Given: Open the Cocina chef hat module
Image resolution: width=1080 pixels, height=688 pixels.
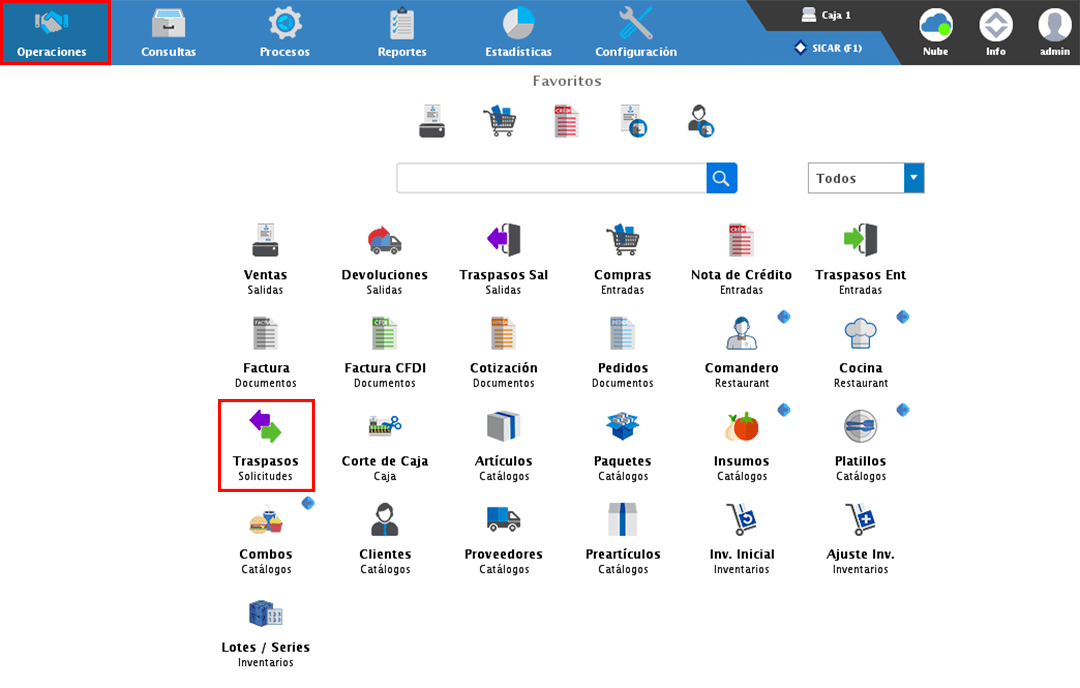Looking at the screenshot, I should tap(860, 334).
